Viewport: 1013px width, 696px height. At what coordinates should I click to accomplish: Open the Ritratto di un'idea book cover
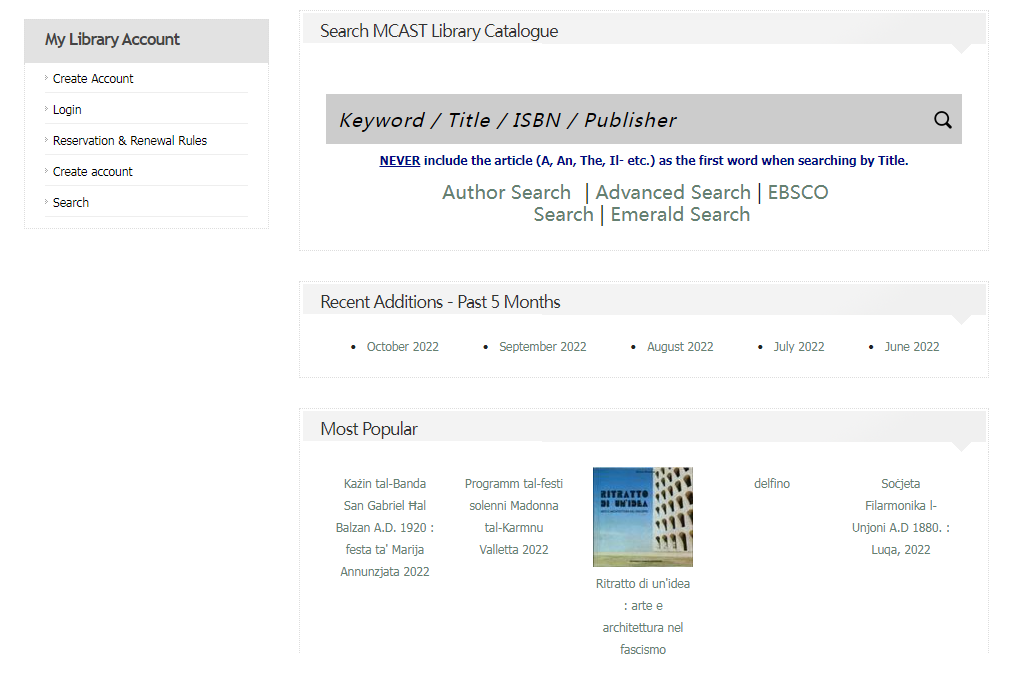(642, 516)
